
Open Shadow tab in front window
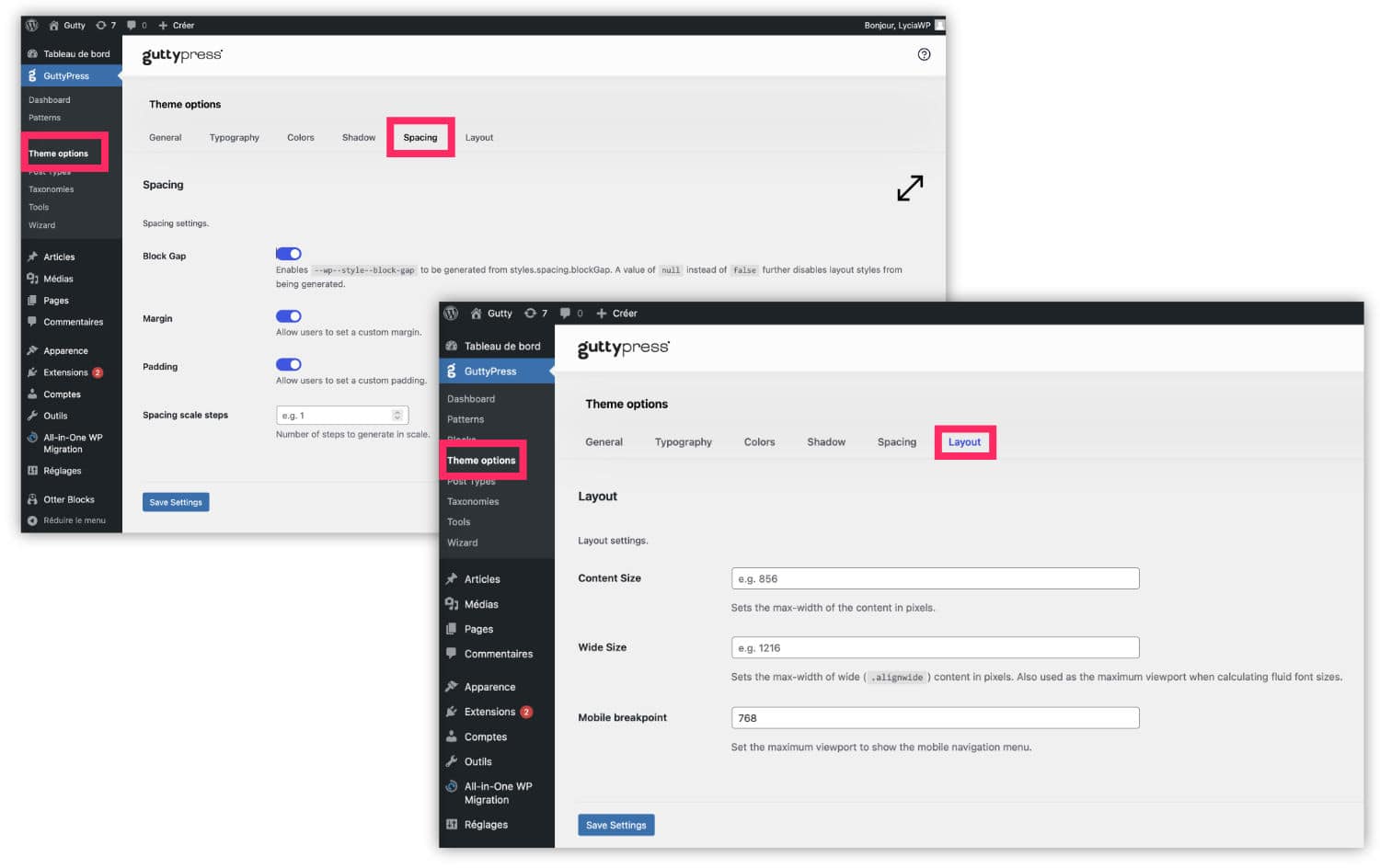tap(826, 442)
